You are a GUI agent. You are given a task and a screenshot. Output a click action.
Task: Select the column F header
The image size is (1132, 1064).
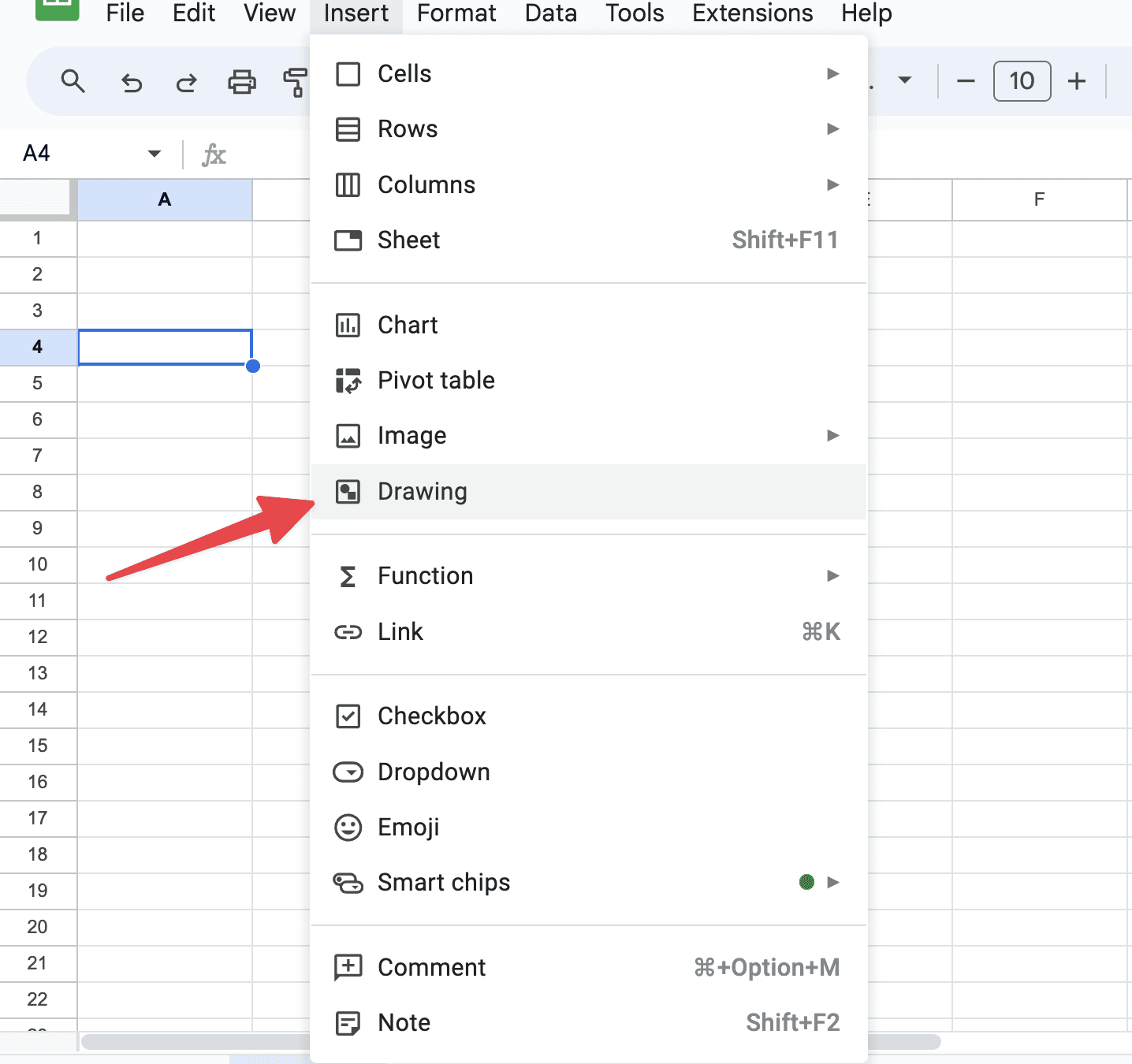point(1039,199)
